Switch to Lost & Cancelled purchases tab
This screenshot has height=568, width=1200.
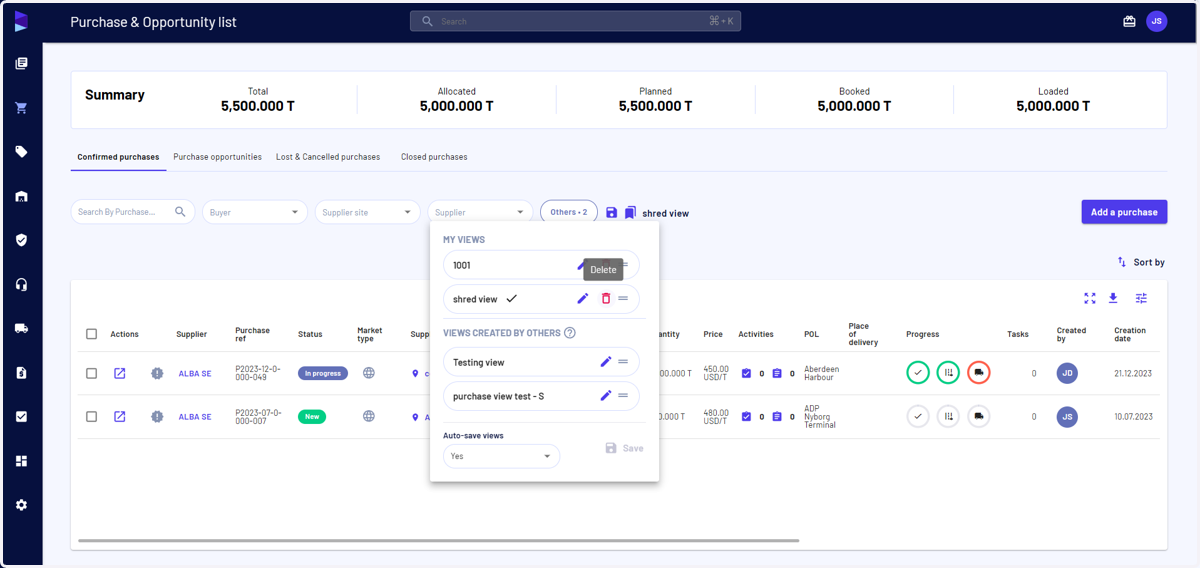click(328, 157)
